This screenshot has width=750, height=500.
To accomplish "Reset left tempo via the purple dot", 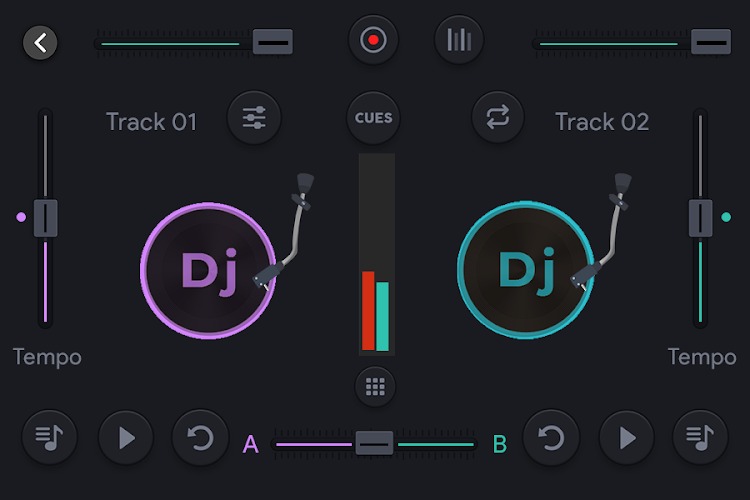I will click(21, 217).
